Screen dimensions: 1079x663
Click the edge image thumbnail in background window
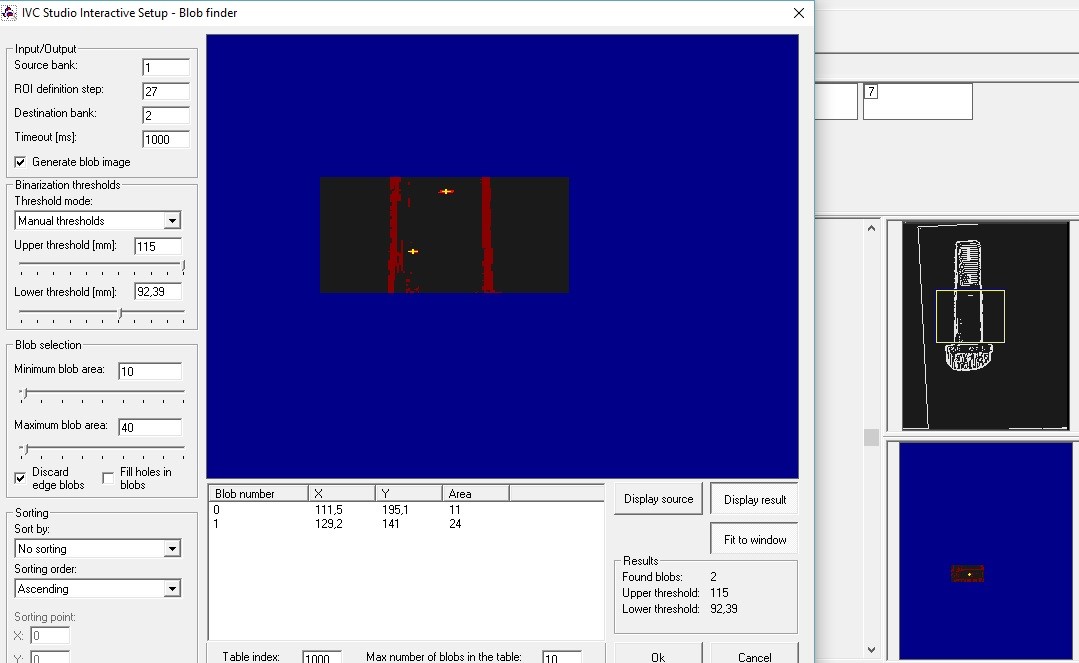pos(985,326)
